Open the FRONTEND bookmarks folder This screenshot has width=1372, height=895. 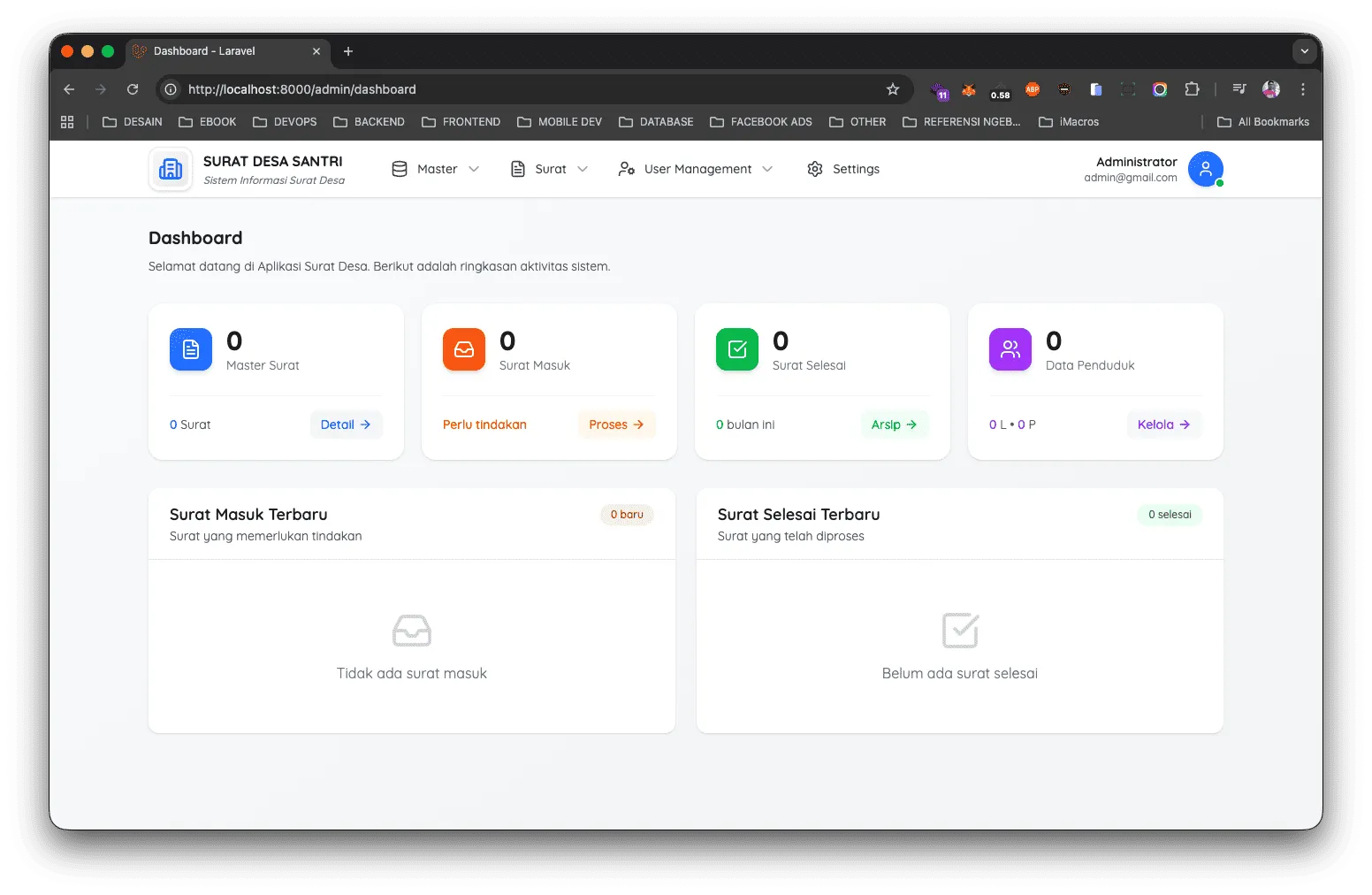point(461,122)
